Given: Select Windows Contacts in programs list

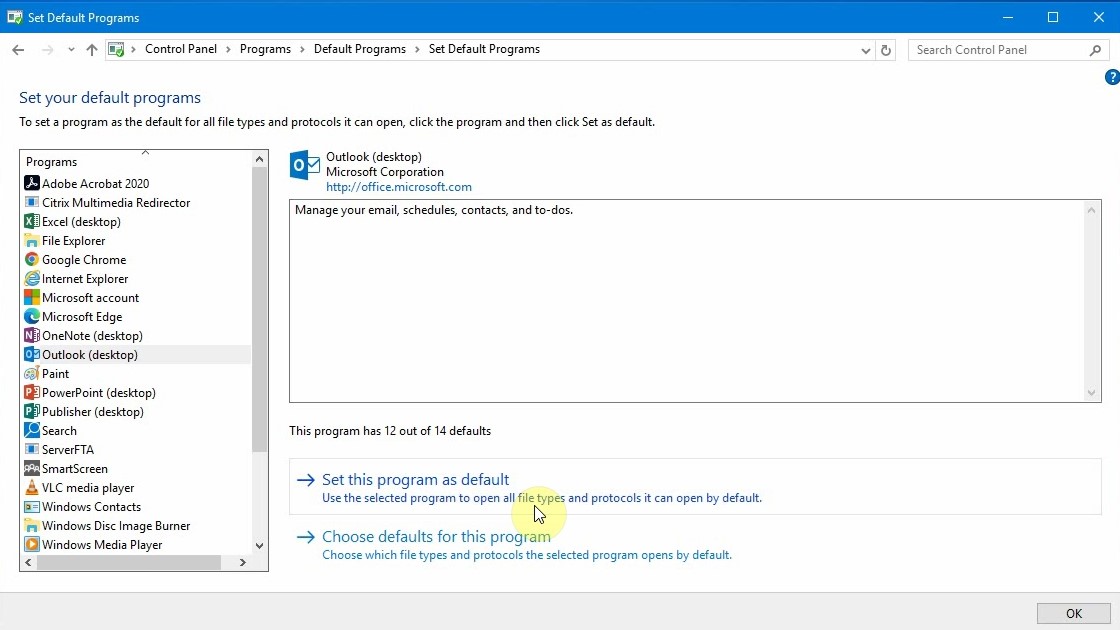Looking at the screenshot, I should pyautogui.click(x=91, y=506).
